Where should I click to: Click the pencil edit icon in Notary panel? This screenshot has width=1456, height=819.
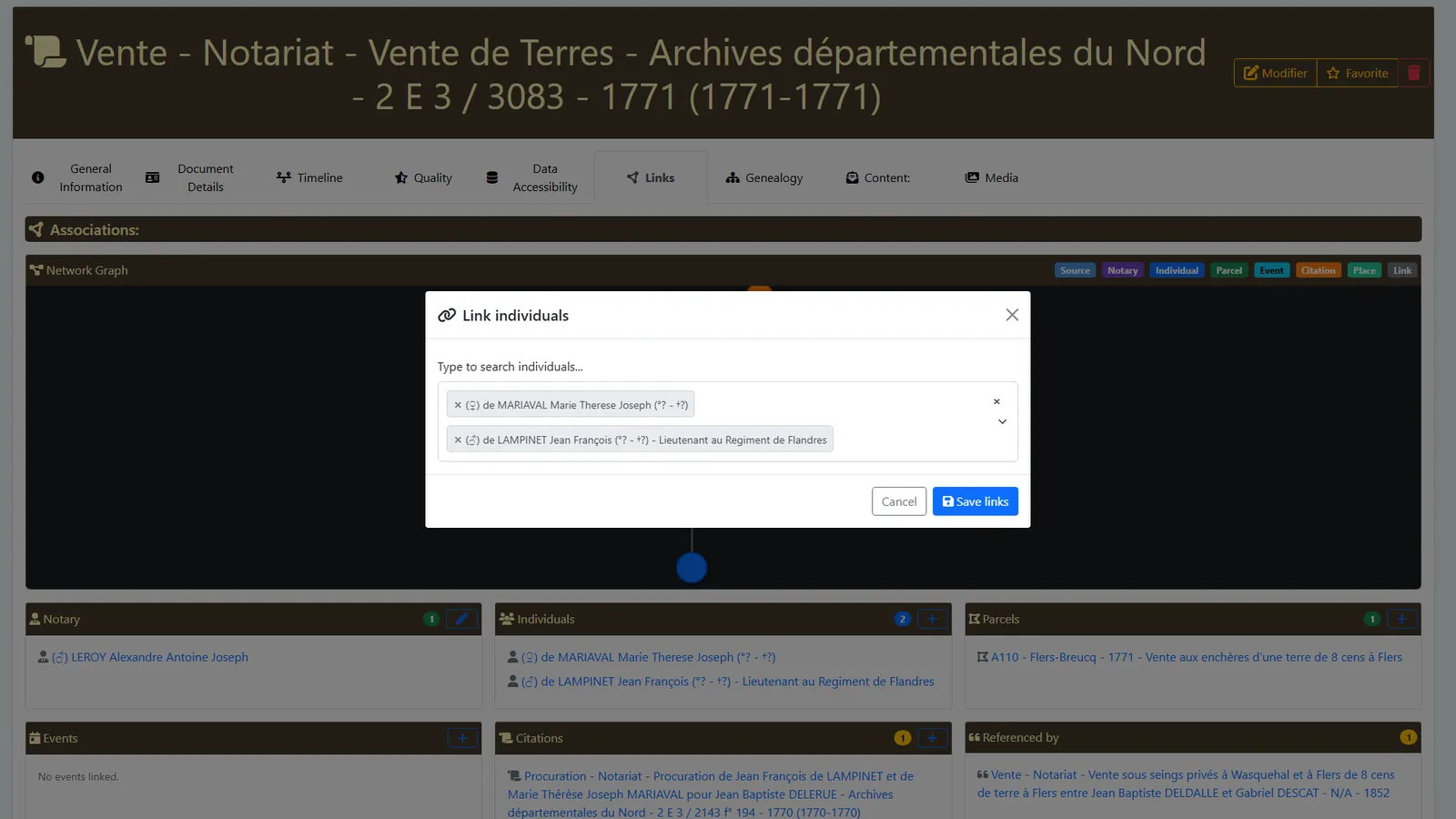(x=462, y=619)
